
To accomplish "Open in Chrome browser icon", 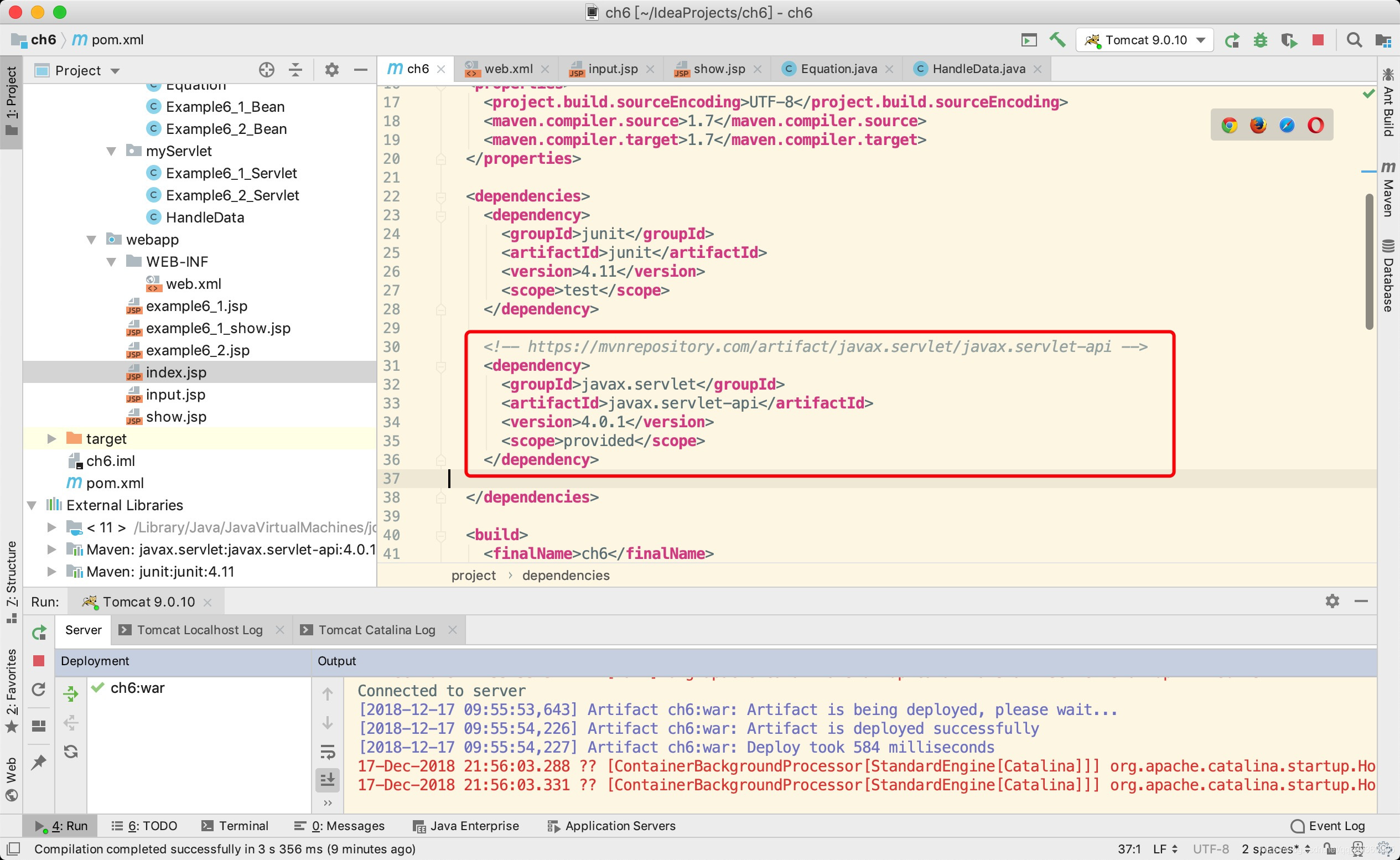I will (x=1229, y=125).
